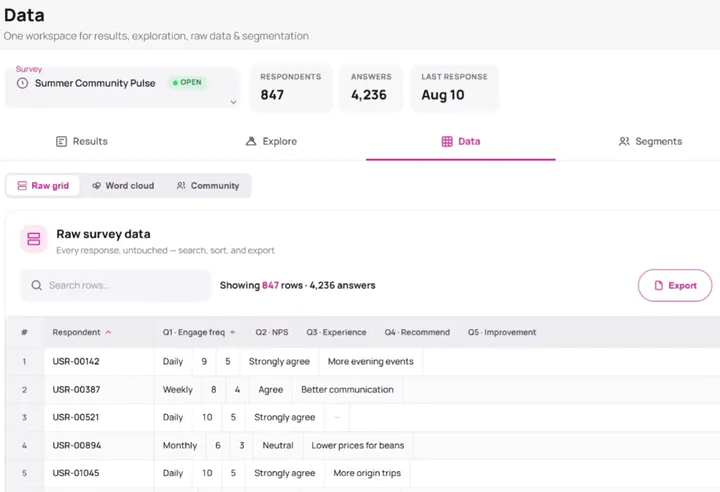Click the empty dash cell for USR-00521
This screenshot has width=720, height=492.
[x=337, y=417]
